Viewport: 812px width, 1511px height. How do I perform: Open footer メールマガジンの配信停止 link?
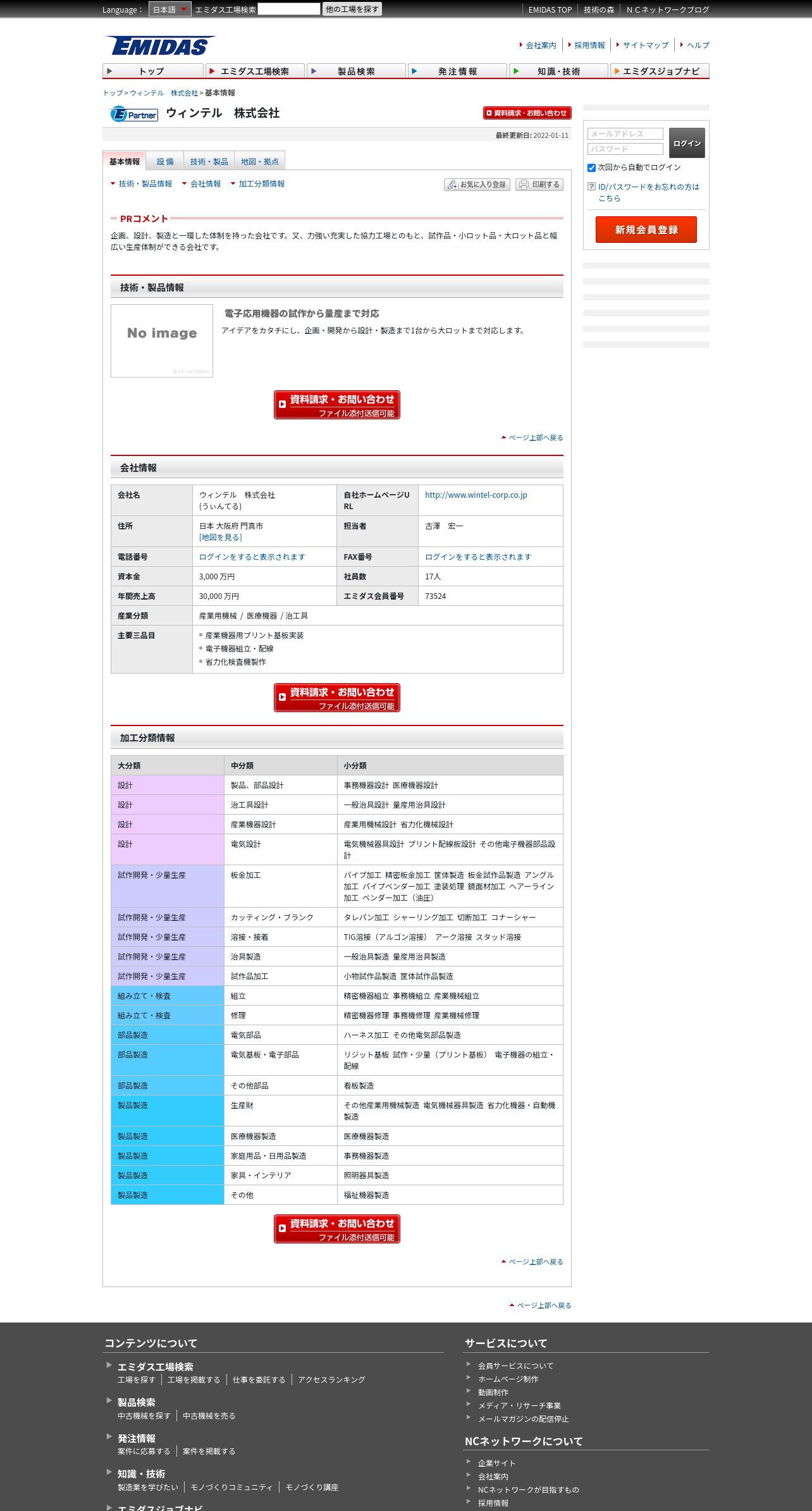click(523, 1419)
